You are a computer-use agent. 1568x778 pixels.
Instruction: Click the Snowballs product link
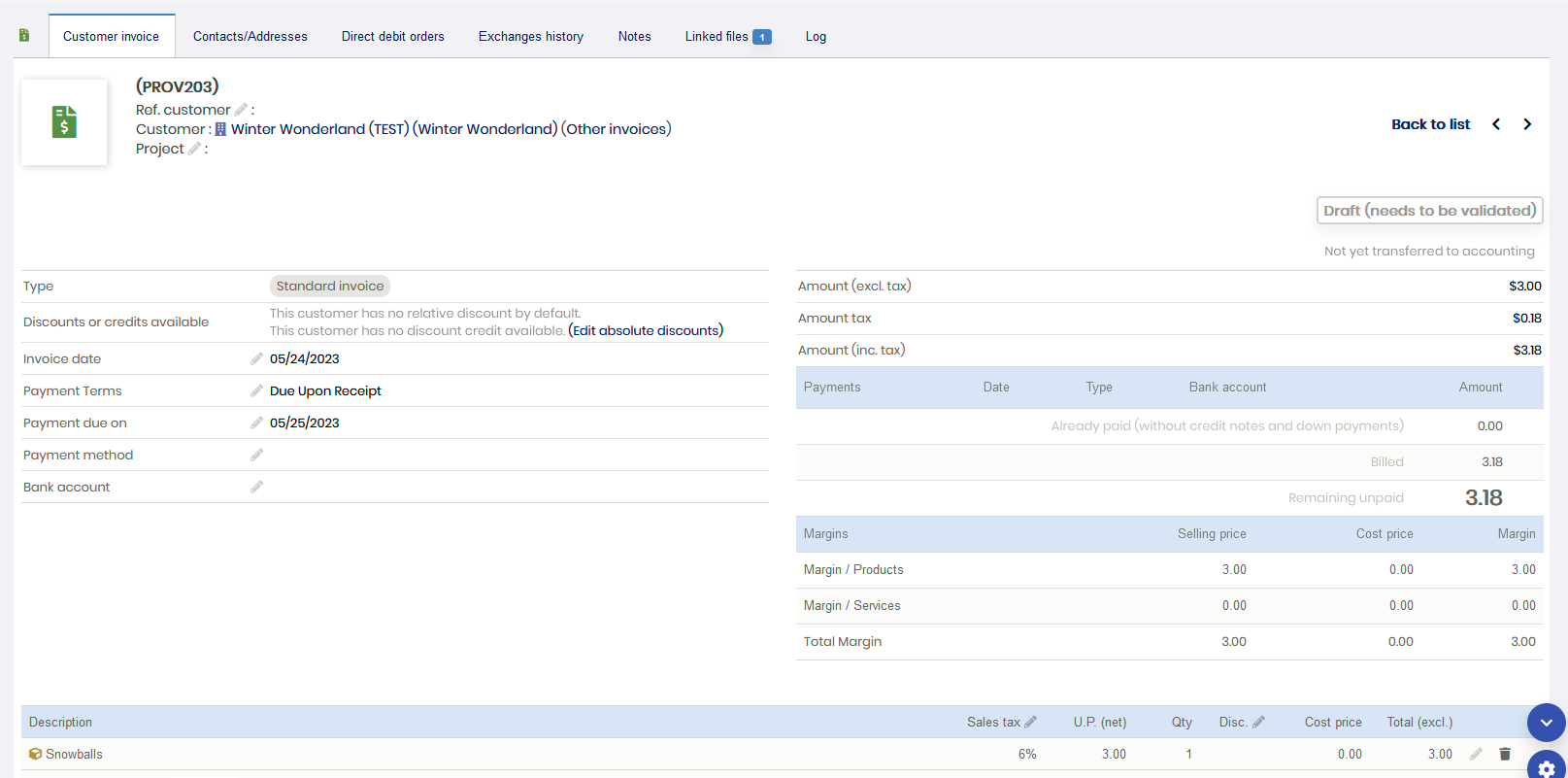click(74, 754)
